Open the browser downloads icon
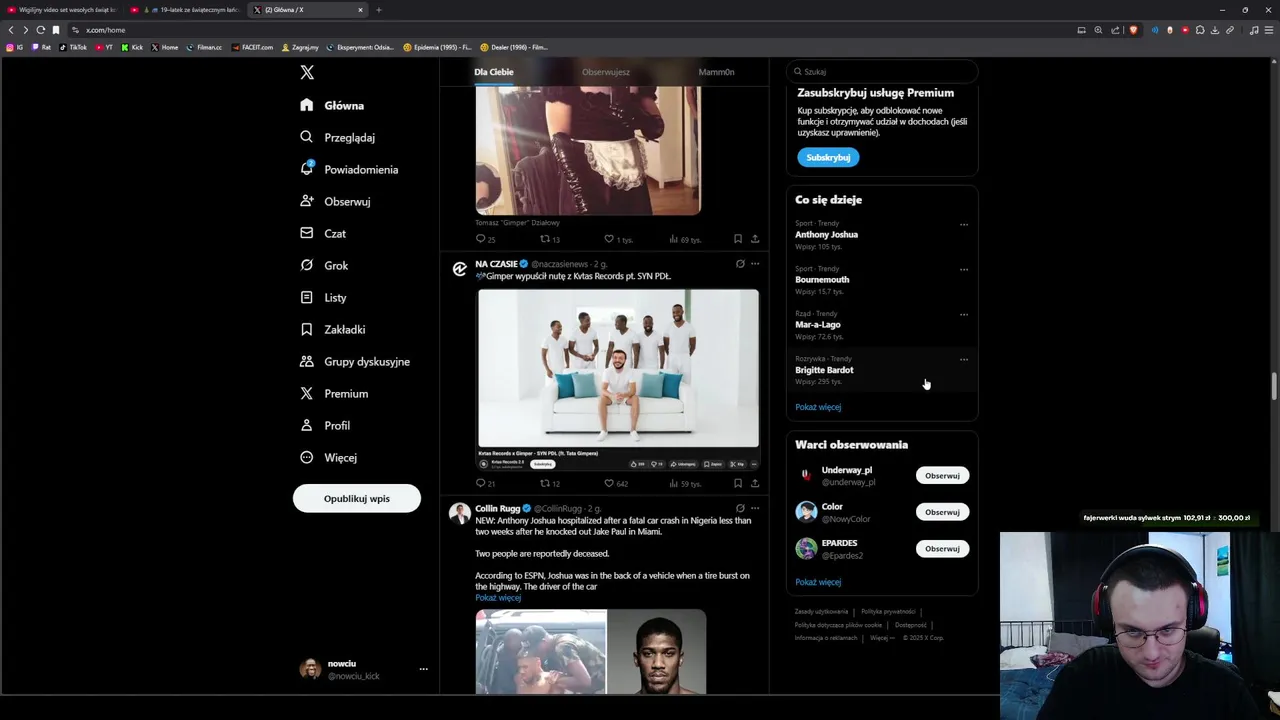1280x720 pixels. 1215,30
